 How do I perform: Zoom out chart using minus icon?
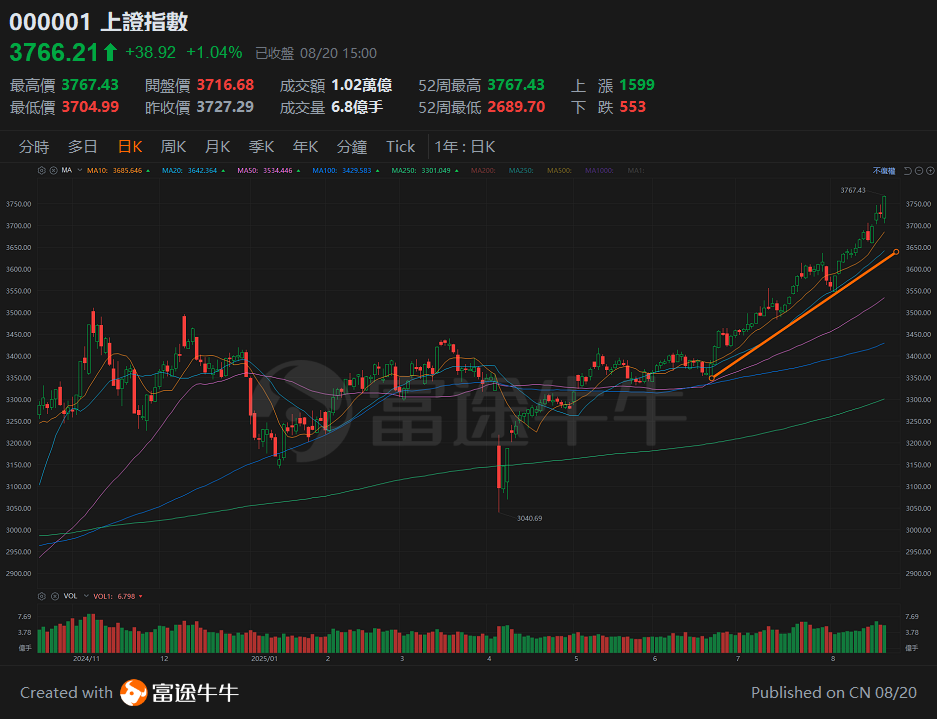click(918, 170)
